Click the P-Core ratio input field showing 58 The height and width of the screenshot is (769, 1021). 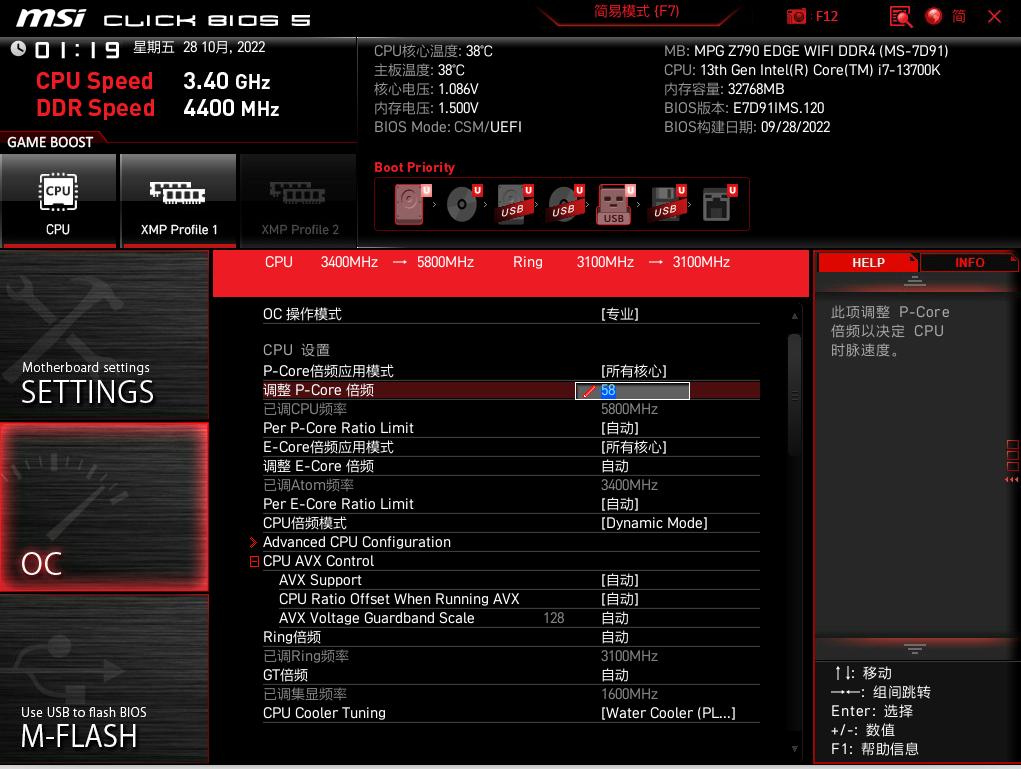(x=632, y=391)
